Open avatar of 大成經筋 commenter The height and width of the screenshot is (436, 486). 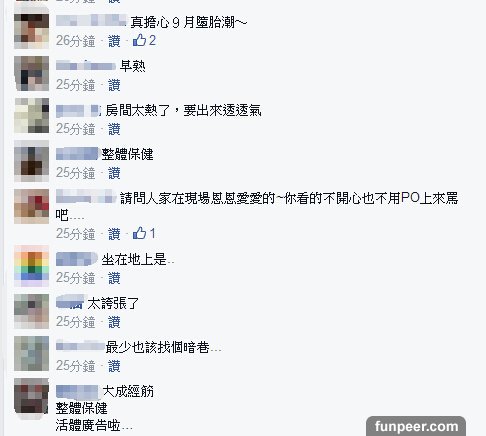click(31, 396)
